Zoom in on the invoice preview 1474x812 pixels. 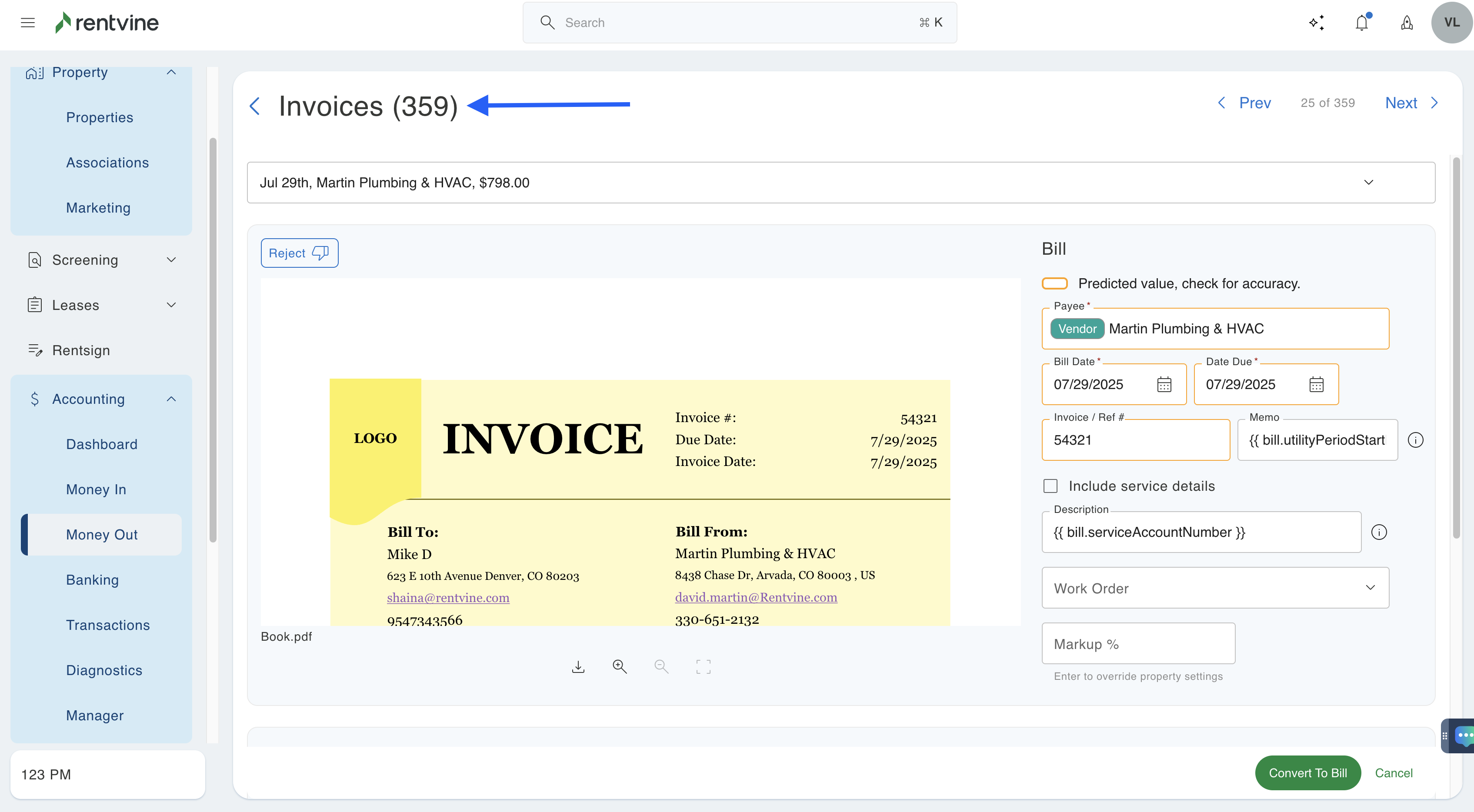point(620,667)
